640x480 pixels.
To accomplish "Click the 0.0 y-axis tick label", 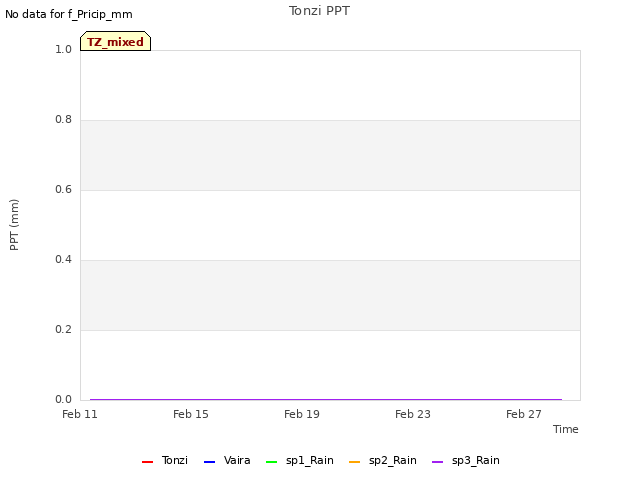I will click(x=63, y=399).
